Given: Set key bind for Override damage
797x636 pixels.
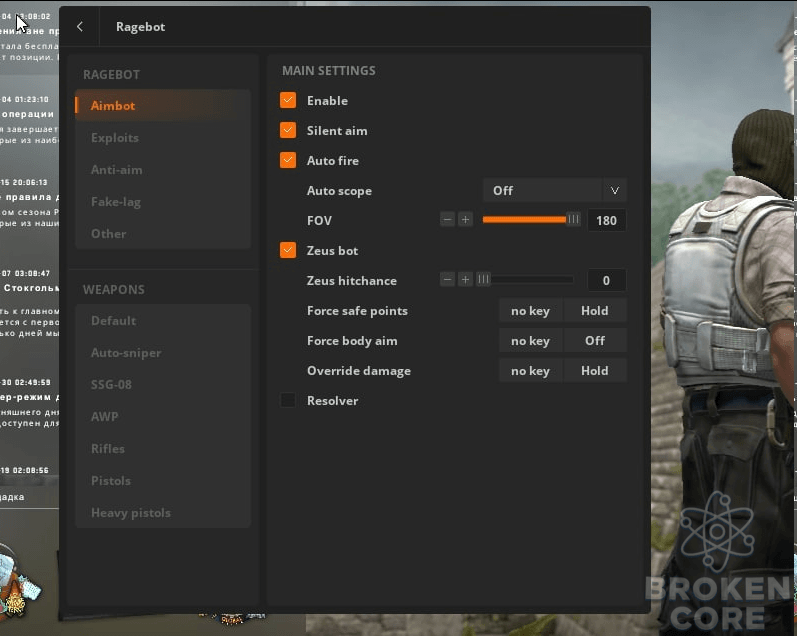Looking at the screenshot, I should tap(531, 371).
